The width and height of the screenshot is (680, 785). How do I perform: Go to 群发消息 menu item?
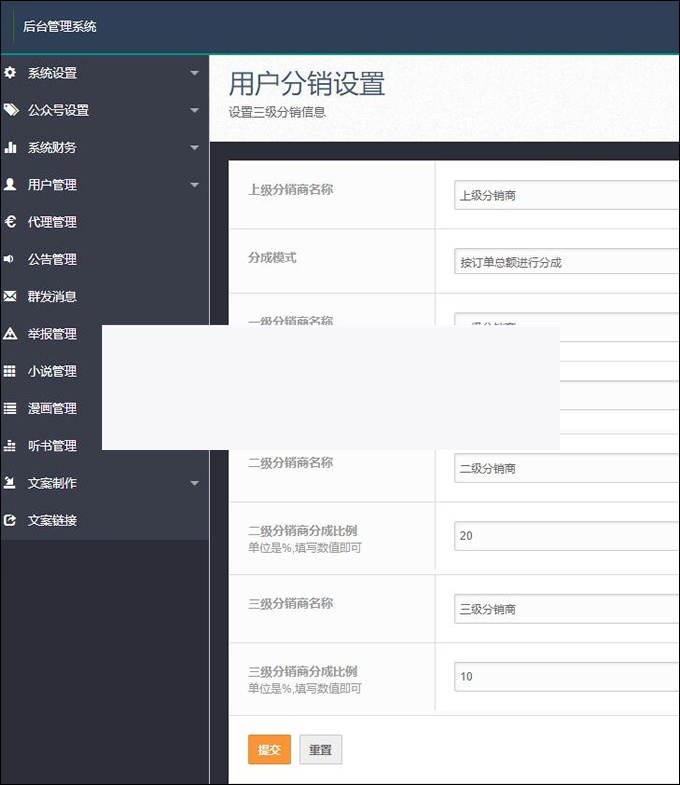click(x=52, y=296)
